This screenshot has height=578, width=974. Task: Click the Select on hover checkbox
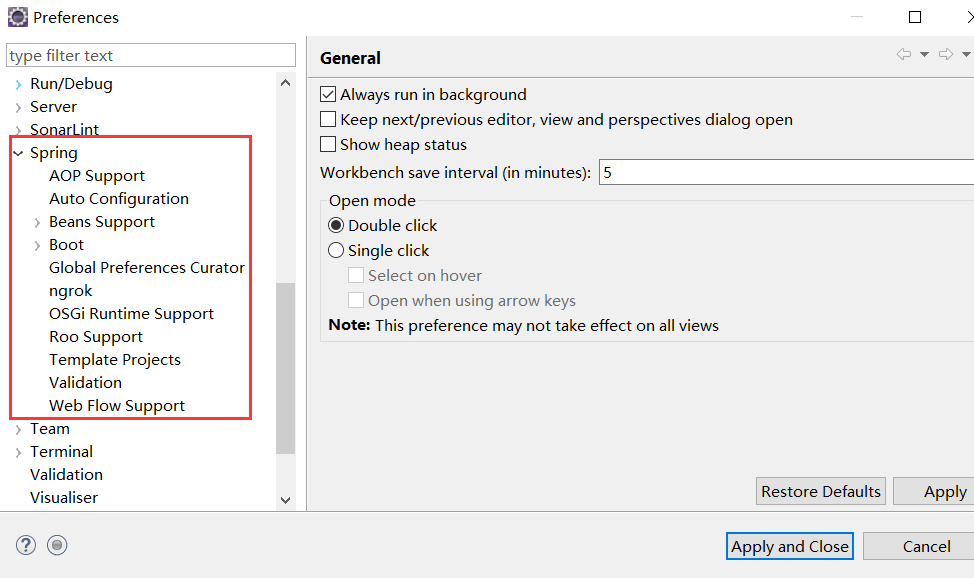tap(356, 275)
